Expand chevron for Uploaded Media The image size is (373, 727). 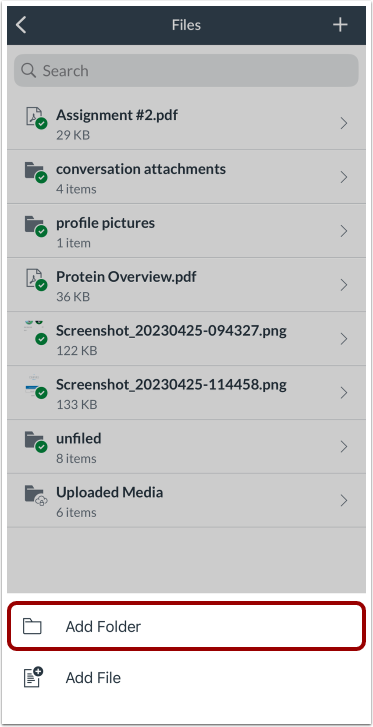(x=344, y=500)
